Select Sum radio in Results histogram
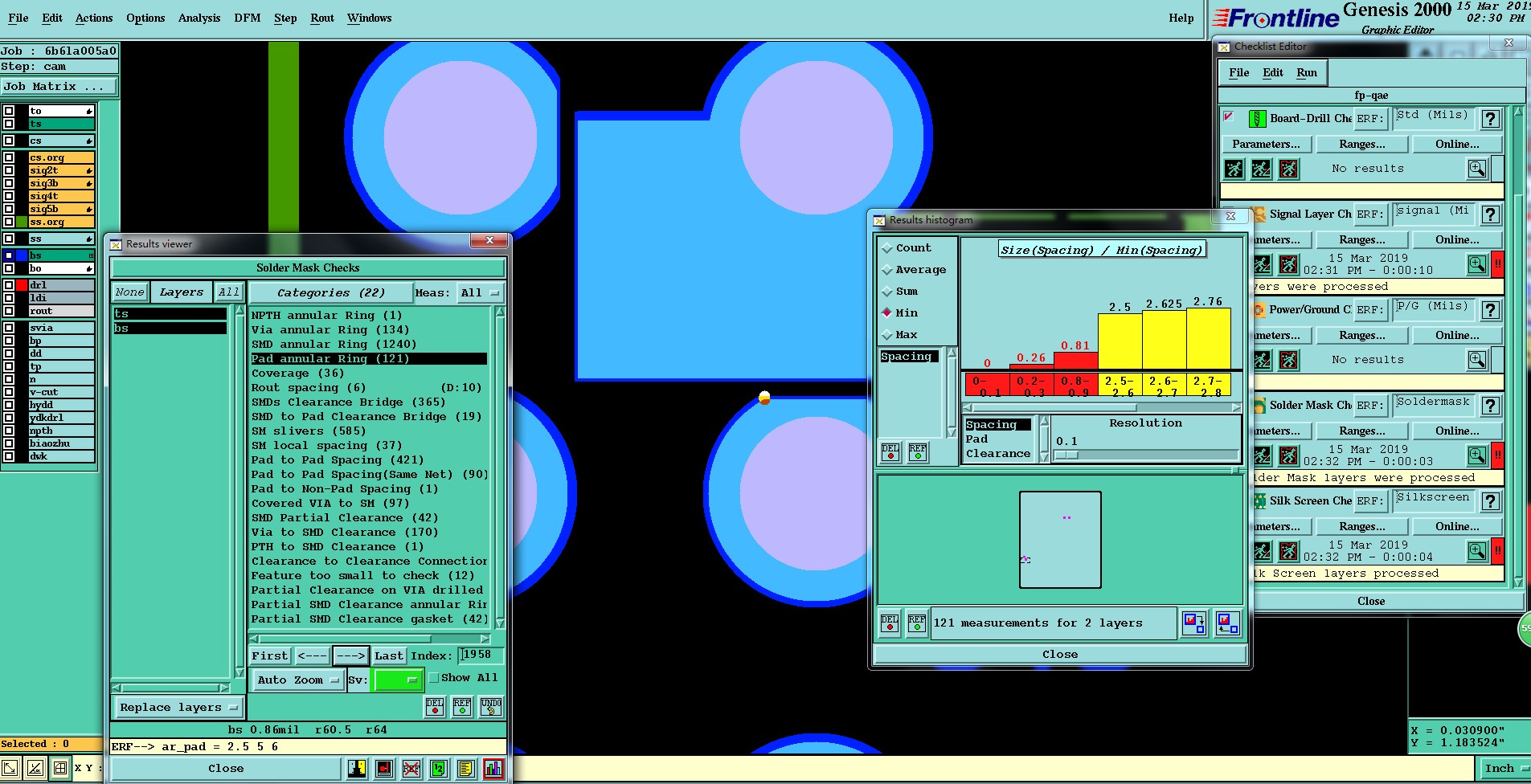This screenshot has width=1531, height=784. [887, 292]
